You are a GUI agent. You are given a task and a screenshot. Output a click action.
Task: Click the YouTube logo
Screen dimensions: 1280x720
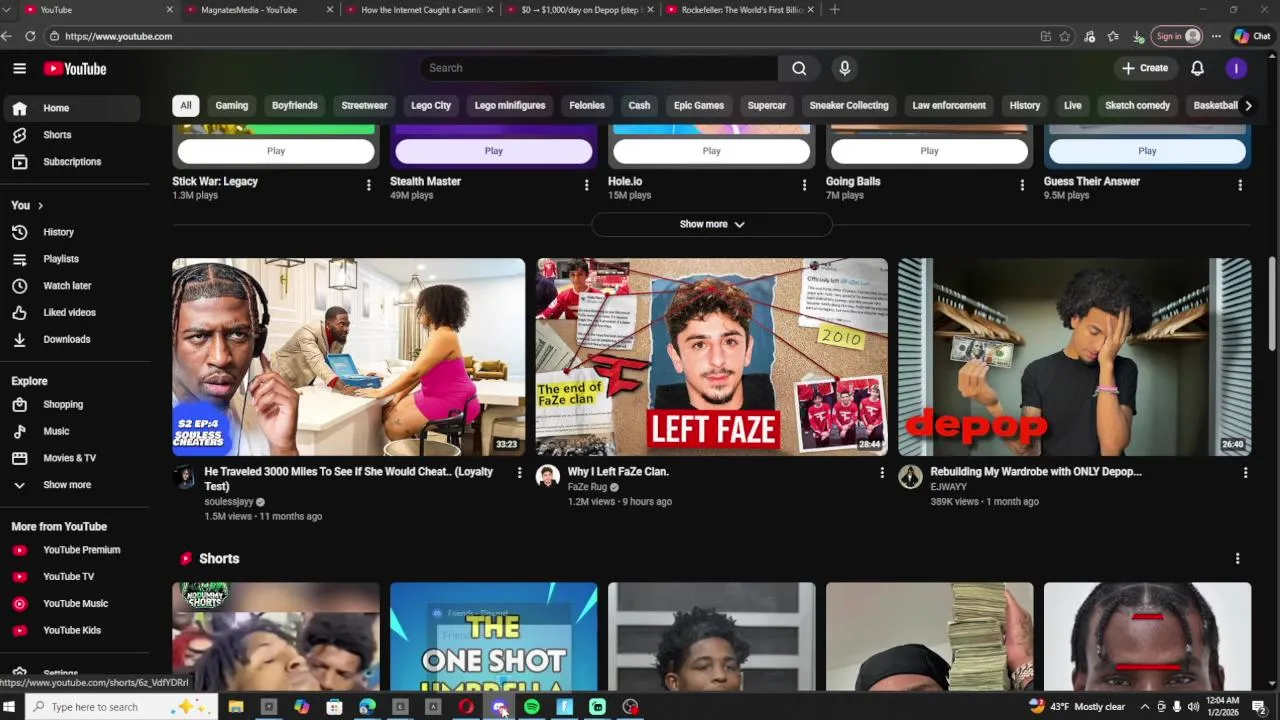point(75,69)
